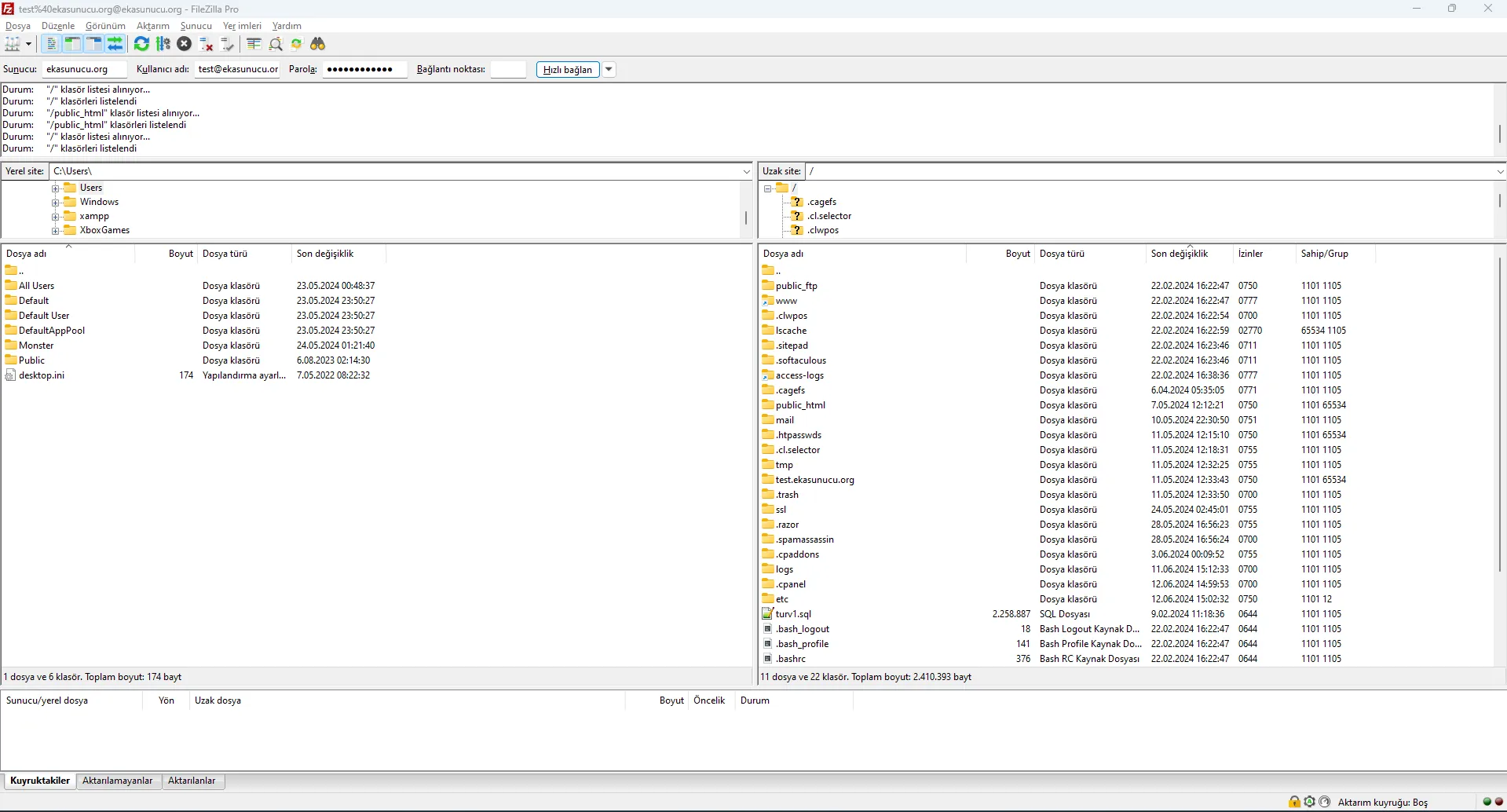Toggle the remote directory tree display
Image resolution: width=1507 pixels, height=812 pixels.
[x=94, y=44]
